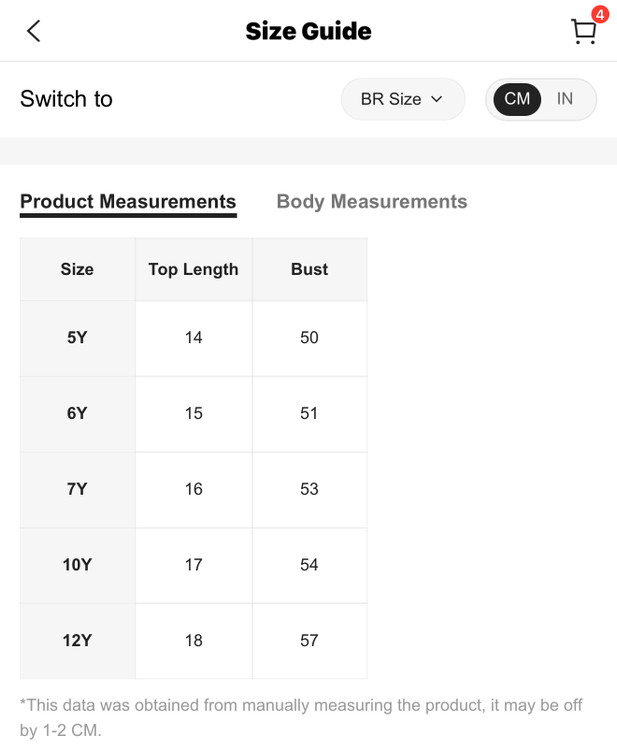Select the 12Y size row

77,640
